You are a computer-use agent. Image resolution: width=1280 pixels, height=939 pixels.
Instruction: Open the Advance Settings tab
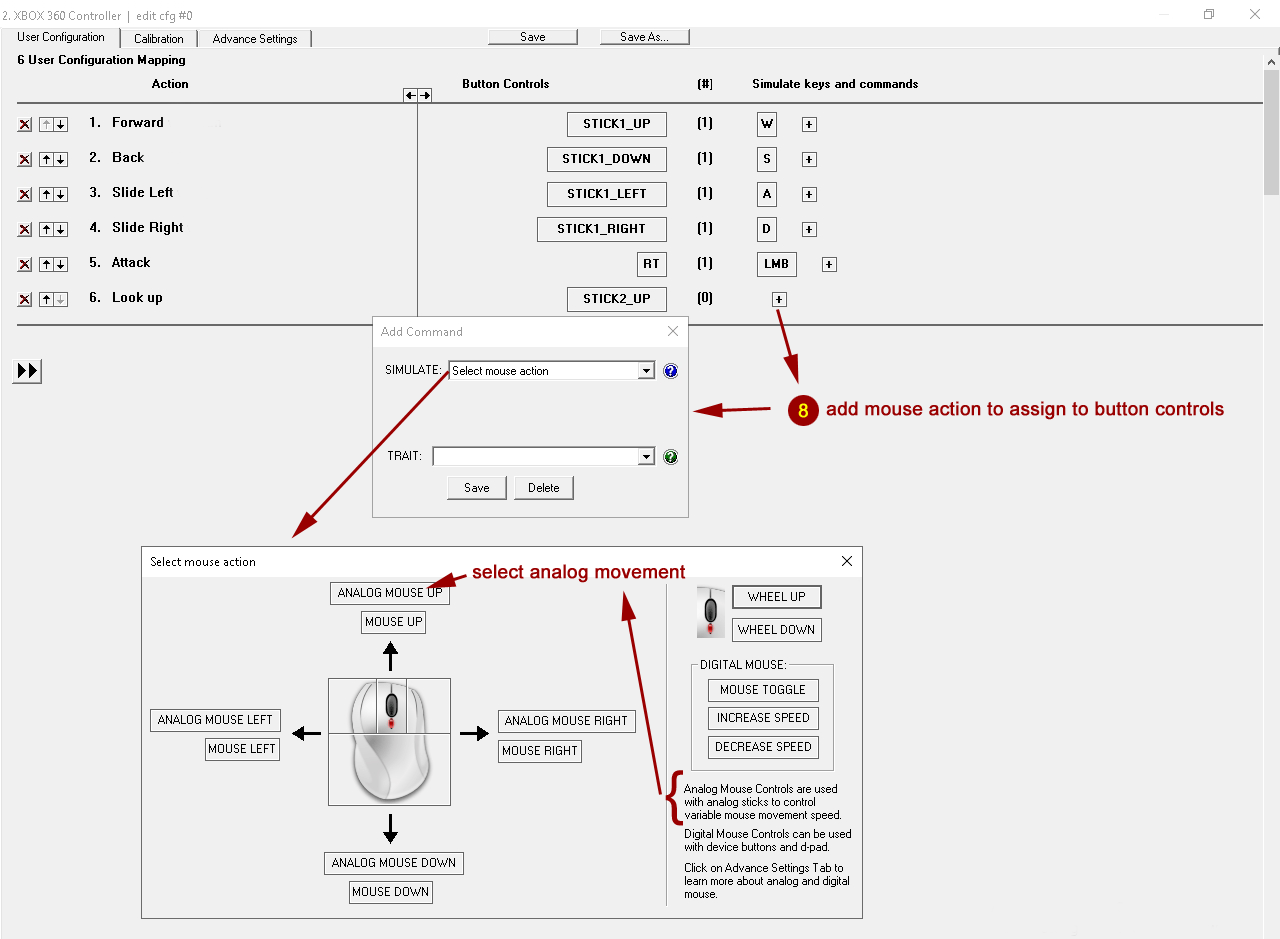tap(255, 39)
